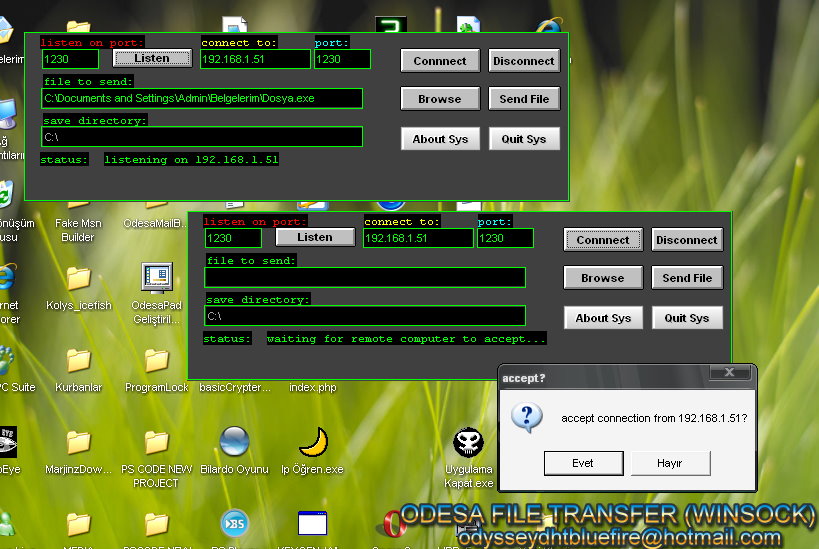Screen dimensions: 819x549
Task: Open the Bilardo Oyunu desktop icon
Action: [x=234, y=442]
